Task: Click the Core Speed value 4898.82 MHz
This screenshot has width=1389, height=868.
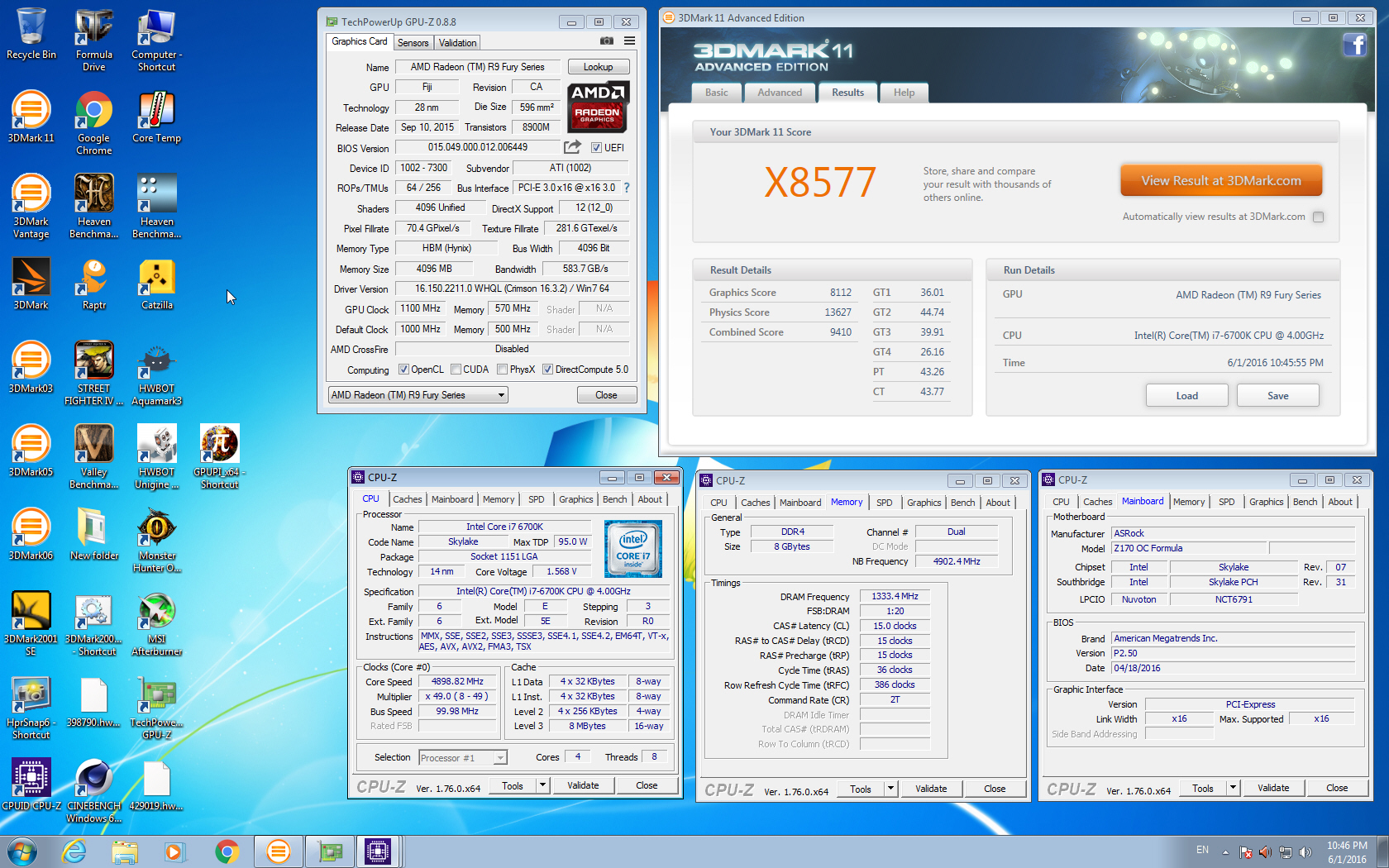Action: (x=457, y=682)
